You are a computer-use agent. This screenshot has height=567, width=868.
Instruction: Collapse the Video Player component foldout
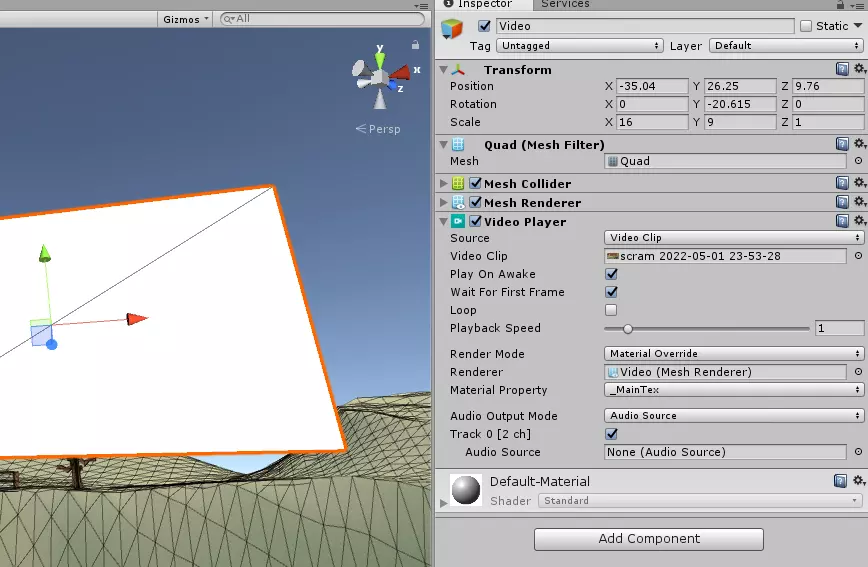coord(443,221)
